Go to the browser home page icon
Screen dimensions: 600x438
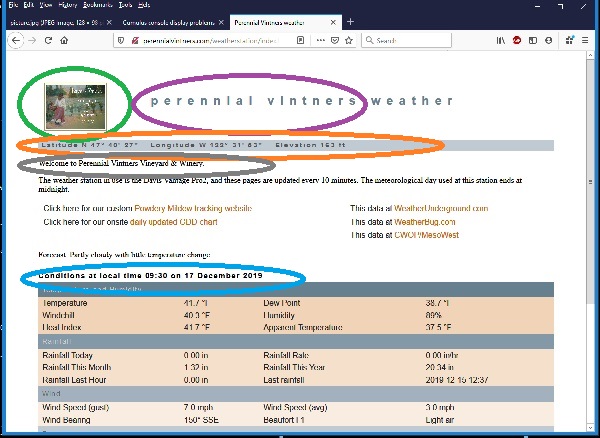pos(64,40)
